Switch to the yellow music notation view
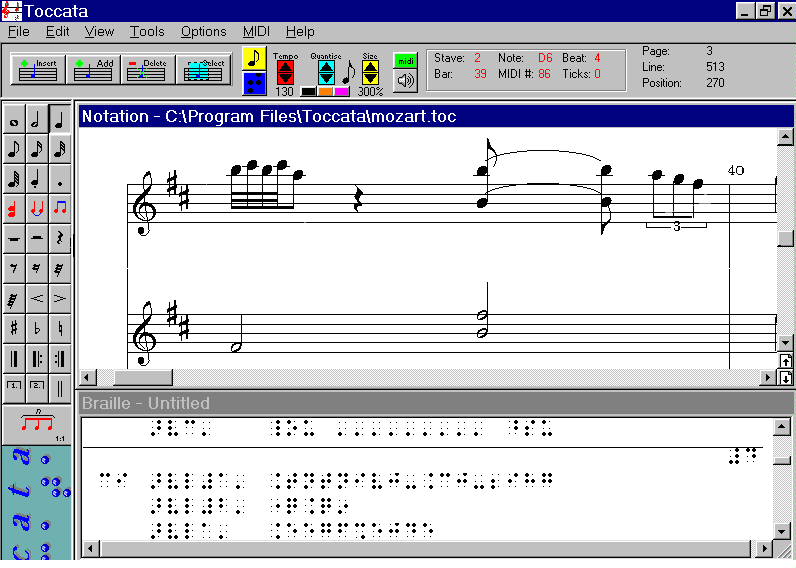This screenshot has width=796, height=568. pyautogui.click(x=254, y=58)
